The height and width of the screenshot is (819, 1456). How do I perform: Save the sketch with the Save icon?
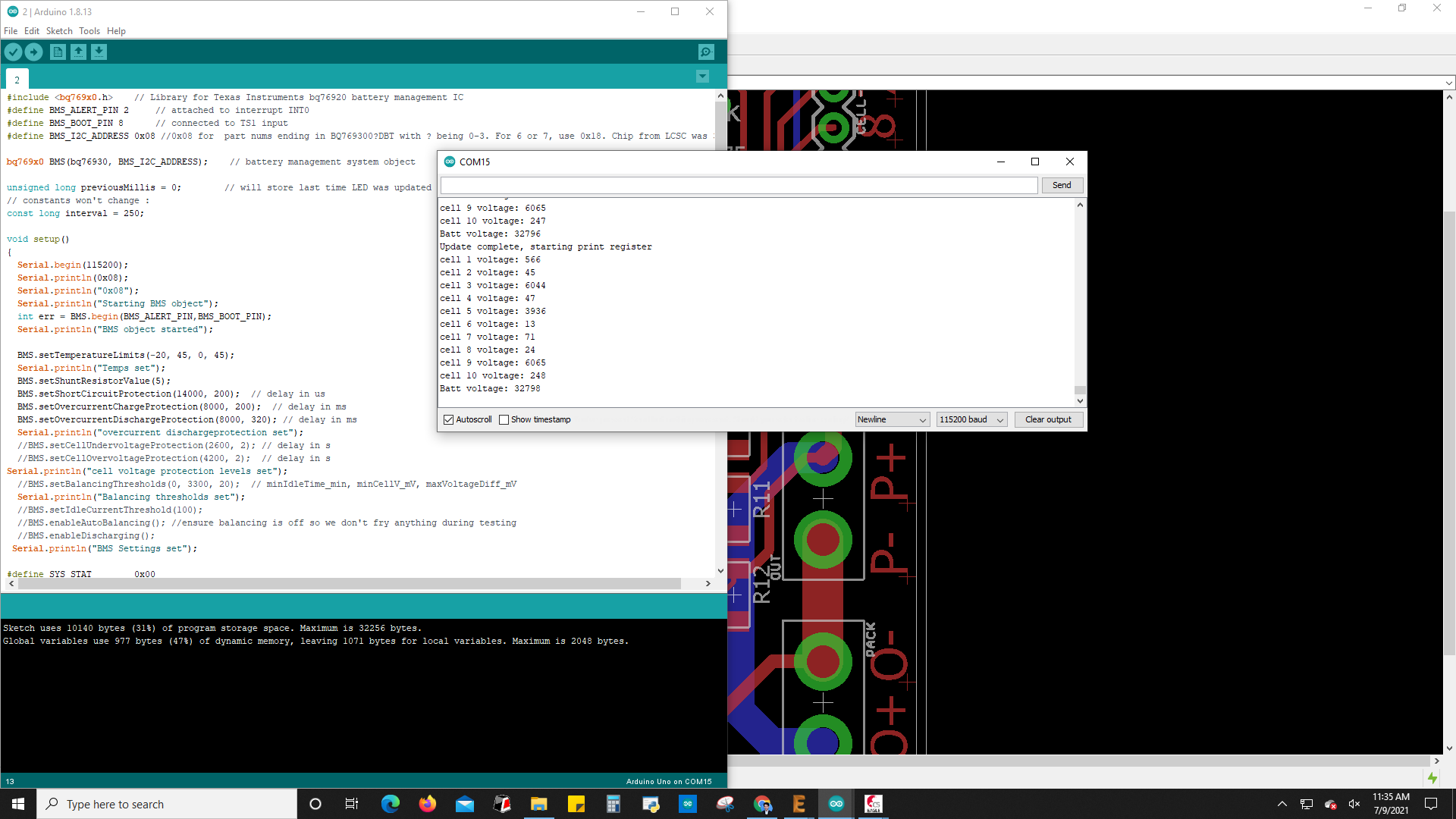(99, 52)
